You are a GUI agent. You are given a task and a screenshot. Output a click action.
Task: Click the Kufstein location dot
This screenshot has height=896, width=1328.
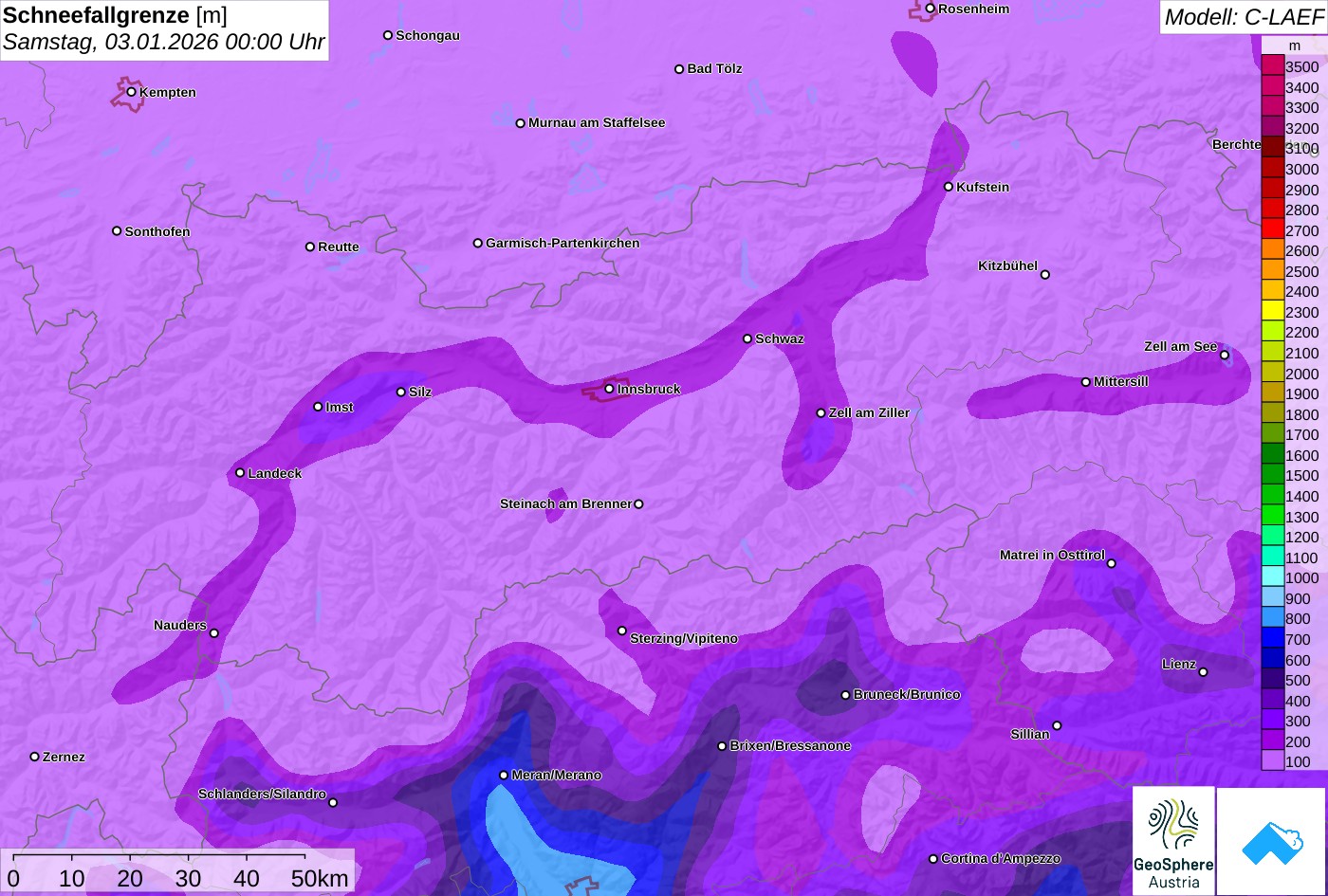click(x=948, y=187)
